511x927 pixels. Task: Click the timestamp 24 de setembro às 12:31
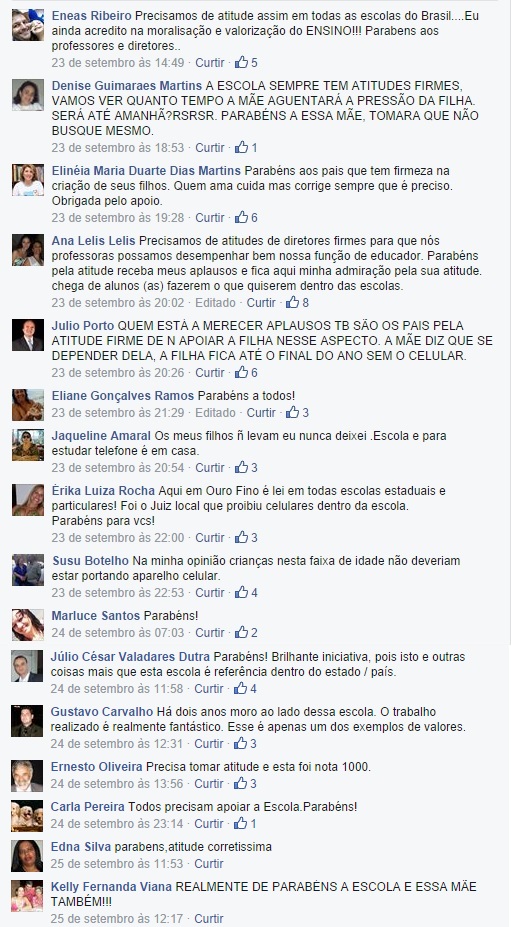tap(117, 743)
